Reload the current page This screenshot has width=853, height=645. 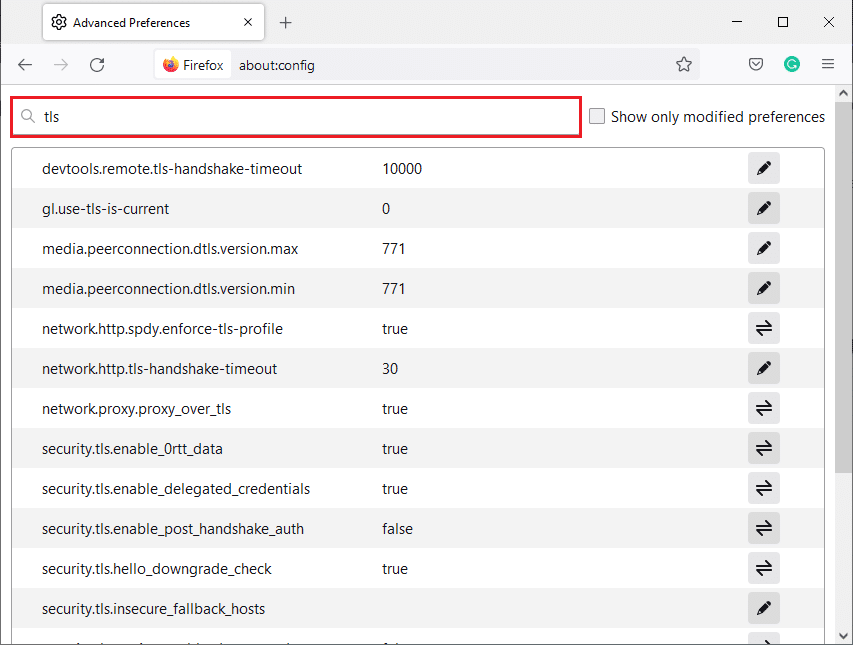coord(97,65)
